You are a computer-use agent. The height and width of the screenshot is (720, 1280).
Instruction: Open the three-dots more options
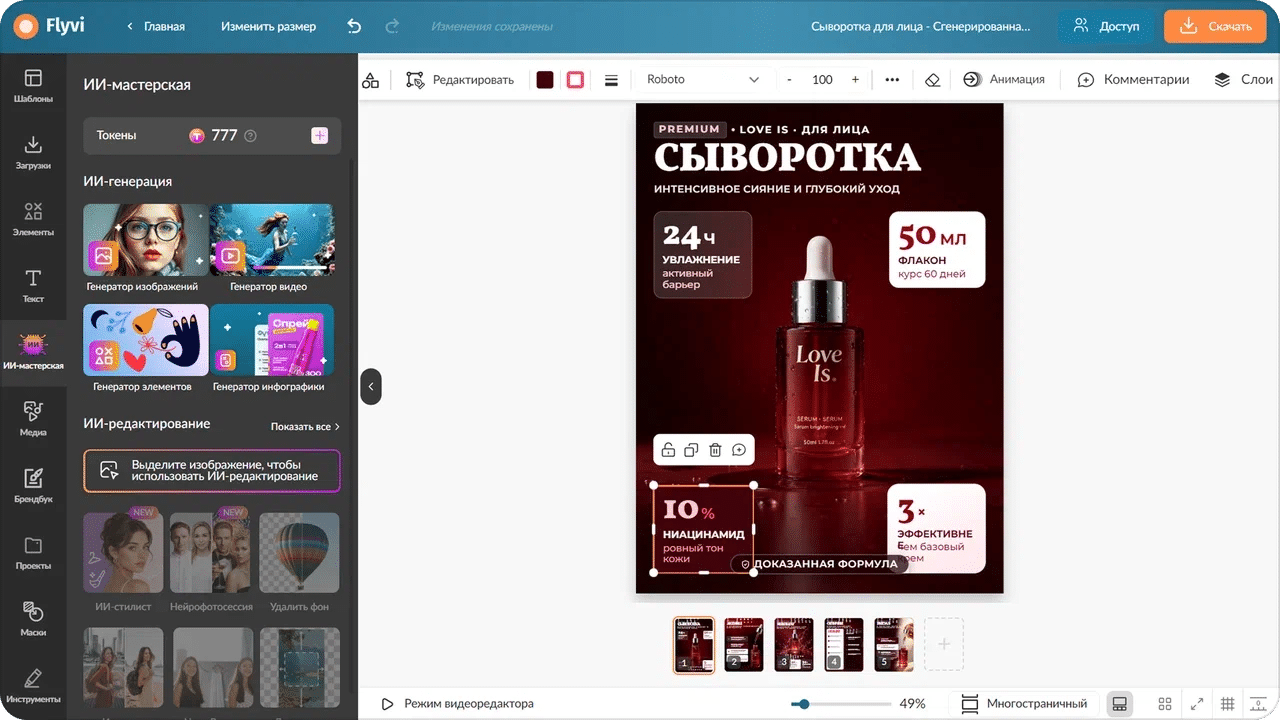click(x=892, y=80)
